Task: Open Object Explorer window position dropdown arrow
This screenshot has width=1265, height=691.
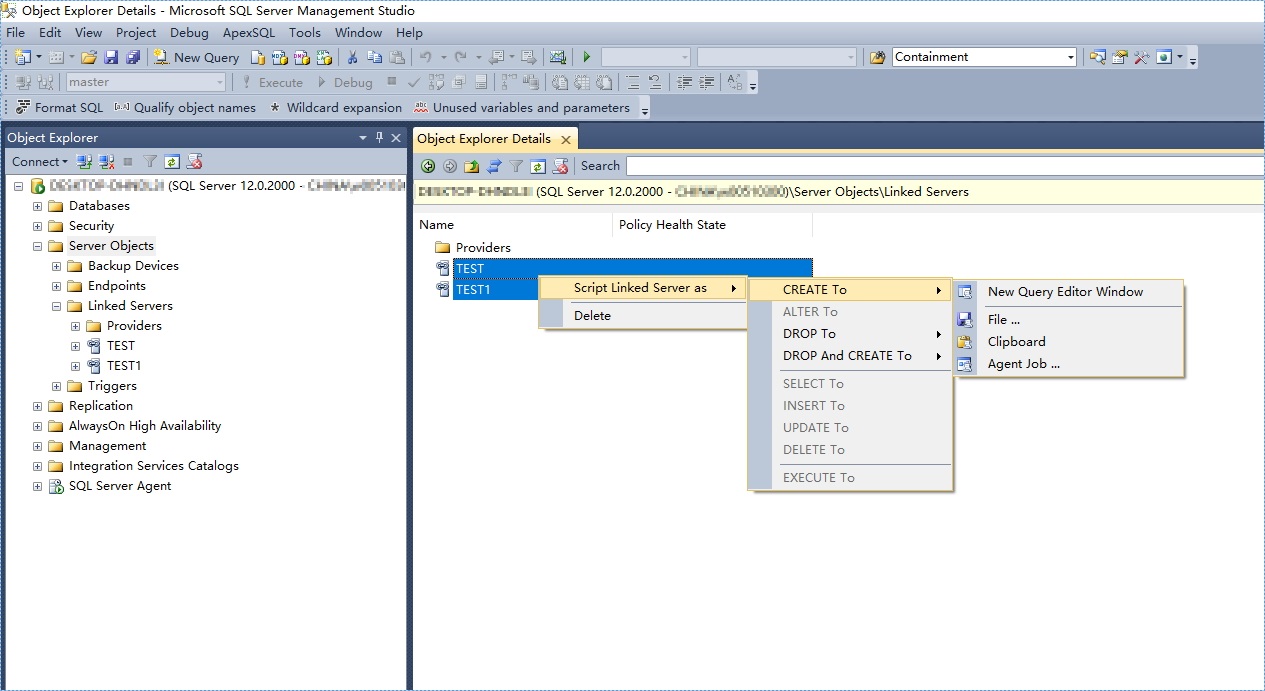Action: pyautogui.click(x=363, y=138)
